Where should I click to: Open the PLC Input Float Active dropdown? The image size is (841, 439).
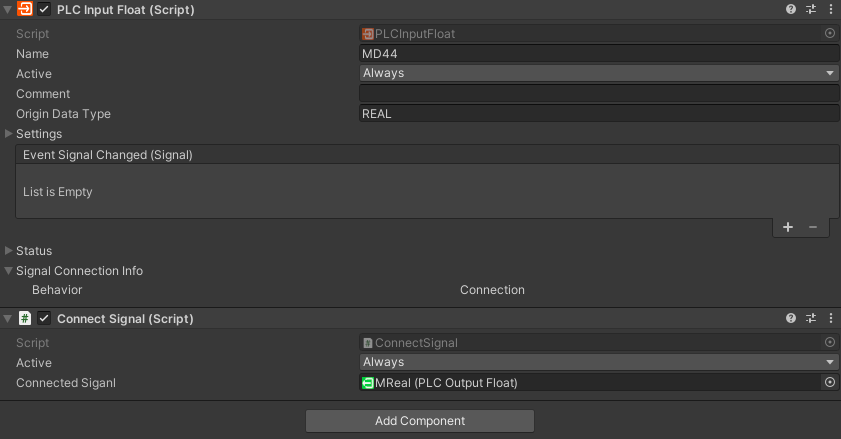598,73
